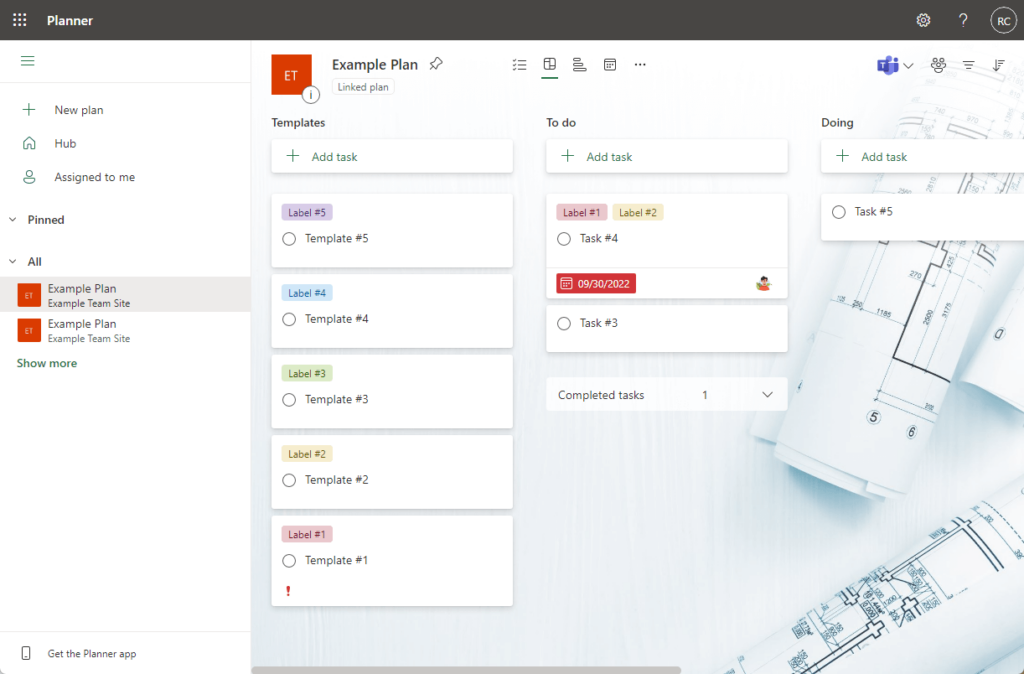1024x674 pixels.
Task: Open the plan Members icon
Action: coord(938,65)
